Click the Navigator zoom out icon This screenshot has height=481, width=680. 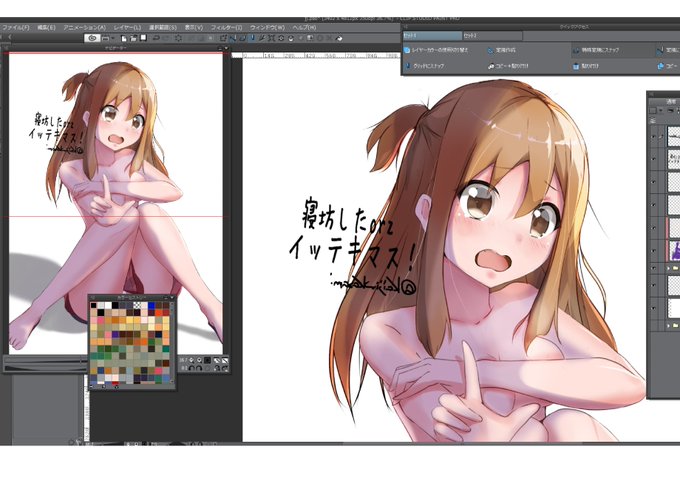191,360
